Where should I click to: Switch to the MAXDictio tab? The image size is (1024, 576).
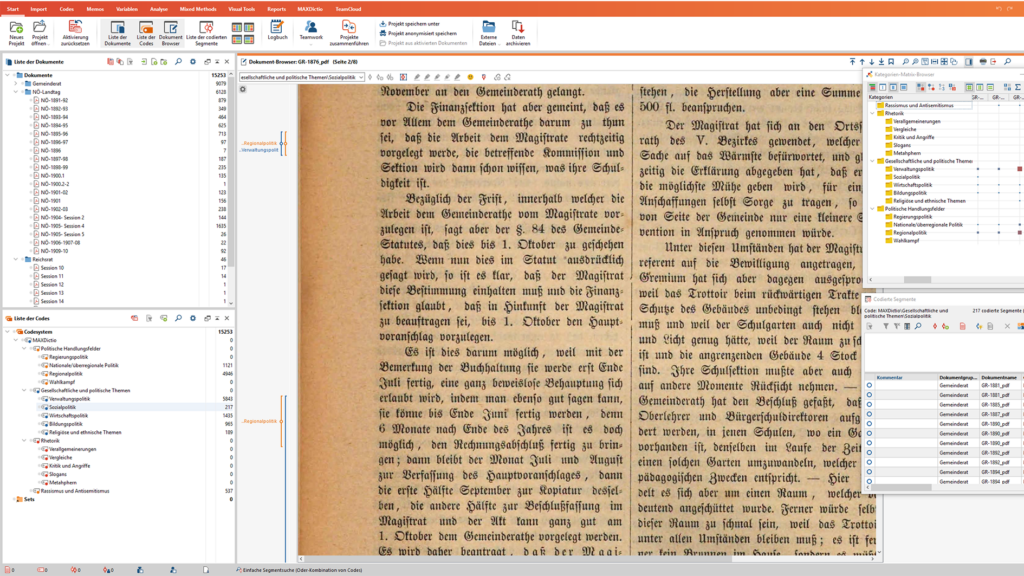pyautogui.click(x=310, y=7)
